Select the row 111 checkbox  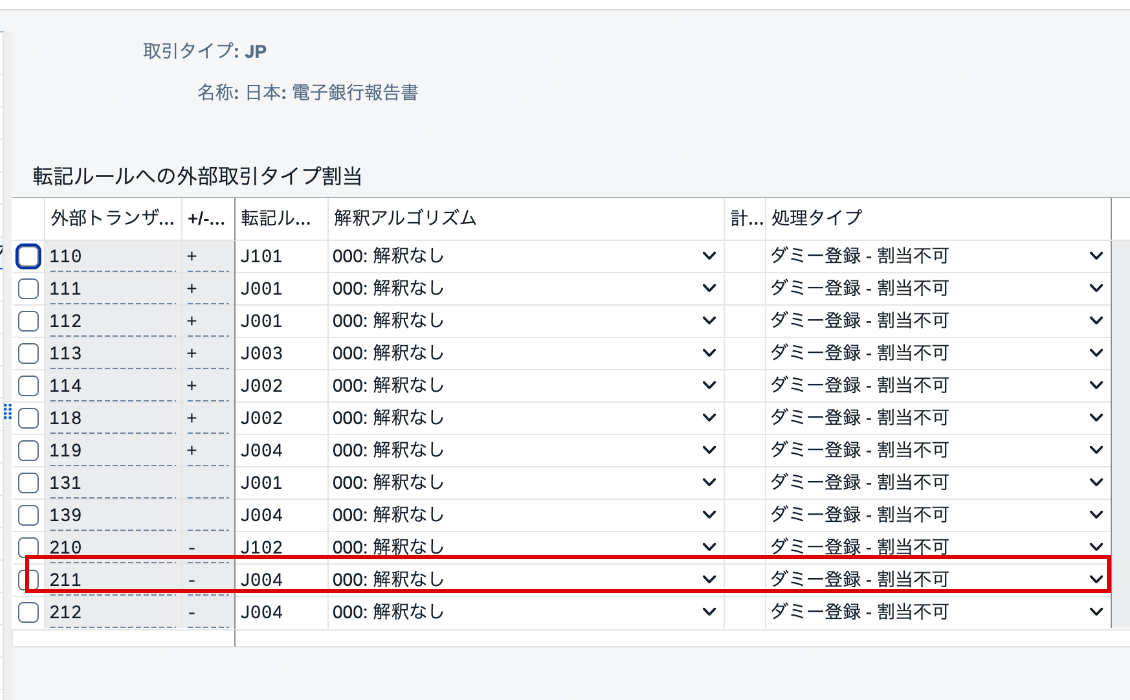point(28,288)
